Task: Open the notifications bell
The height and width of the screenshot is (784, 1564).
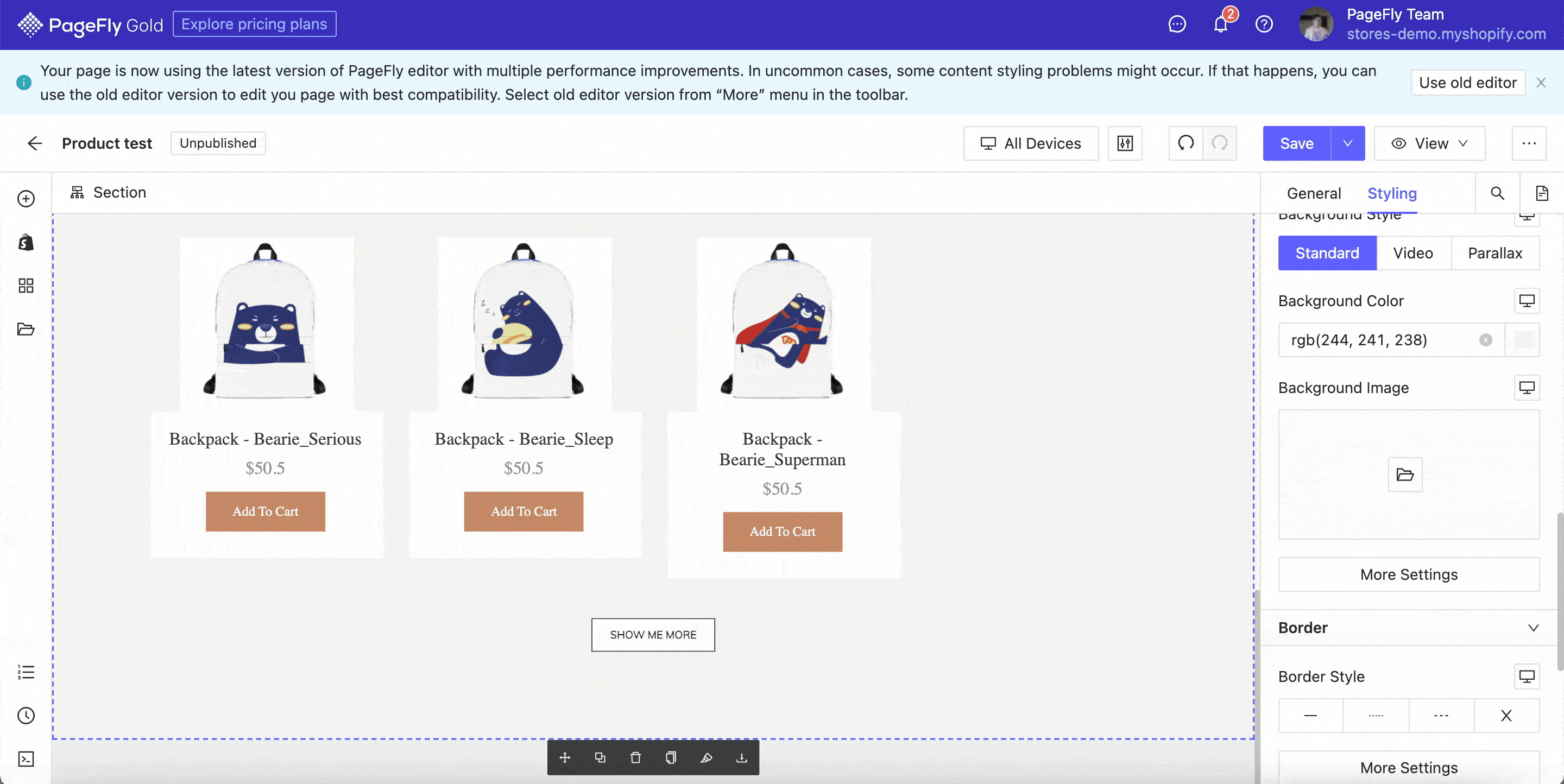Action: (x=1220, y=24)
